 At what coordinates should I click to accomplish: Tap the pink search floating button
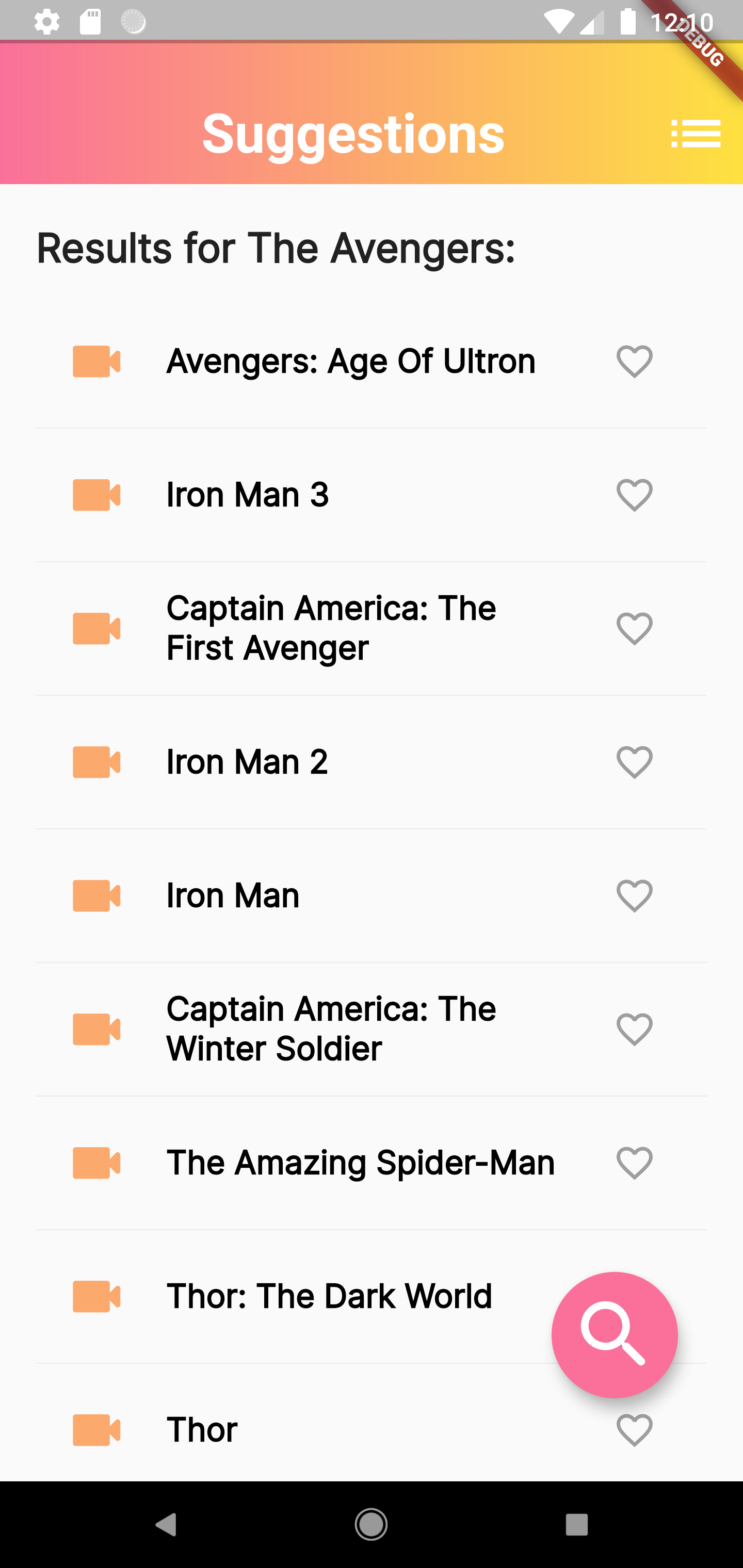pyautogui.click(x=614, y=1334)
